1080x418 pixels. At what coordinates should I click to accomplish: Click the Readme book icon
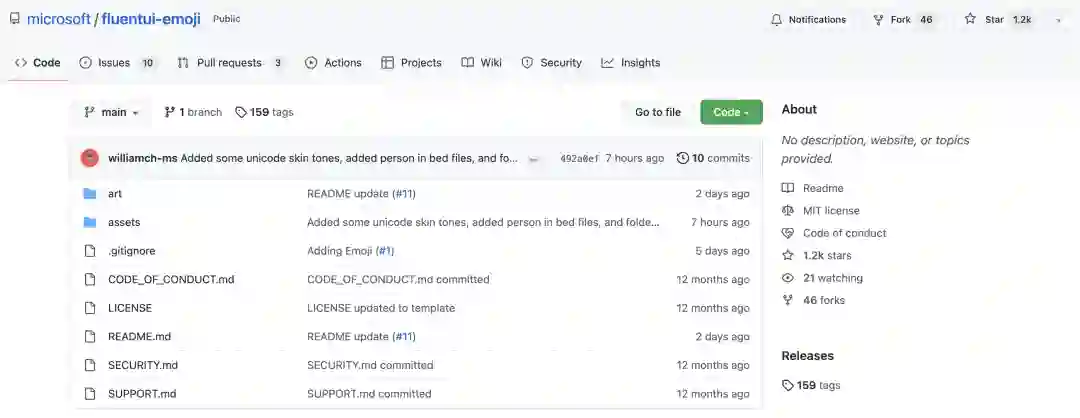[788, 188]
